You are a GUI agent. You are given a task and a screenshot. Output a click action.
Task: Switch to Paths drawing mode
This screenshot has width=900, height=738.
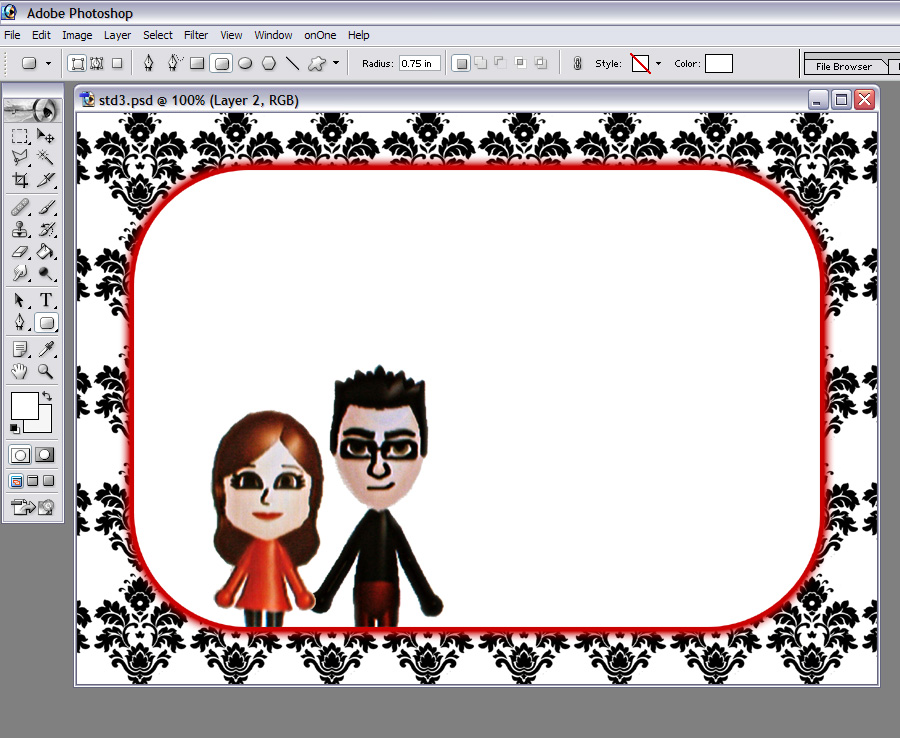(97, 63)
